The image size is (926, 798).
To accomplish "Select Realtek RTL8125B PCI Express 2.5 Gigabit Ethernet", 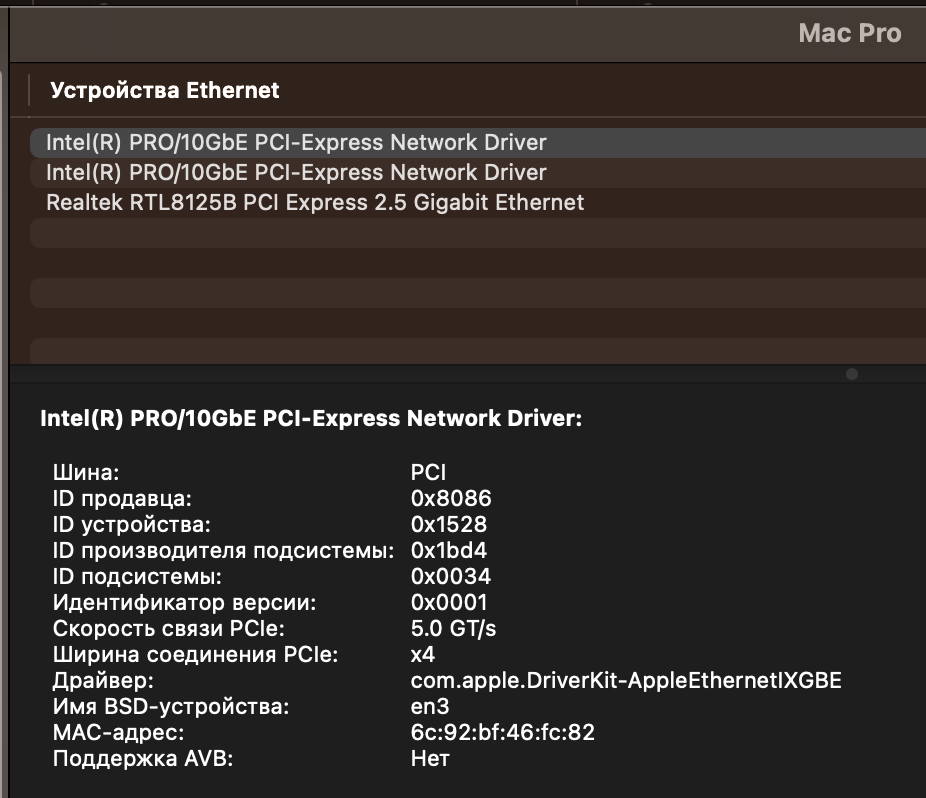I will (x=478, y=203).
